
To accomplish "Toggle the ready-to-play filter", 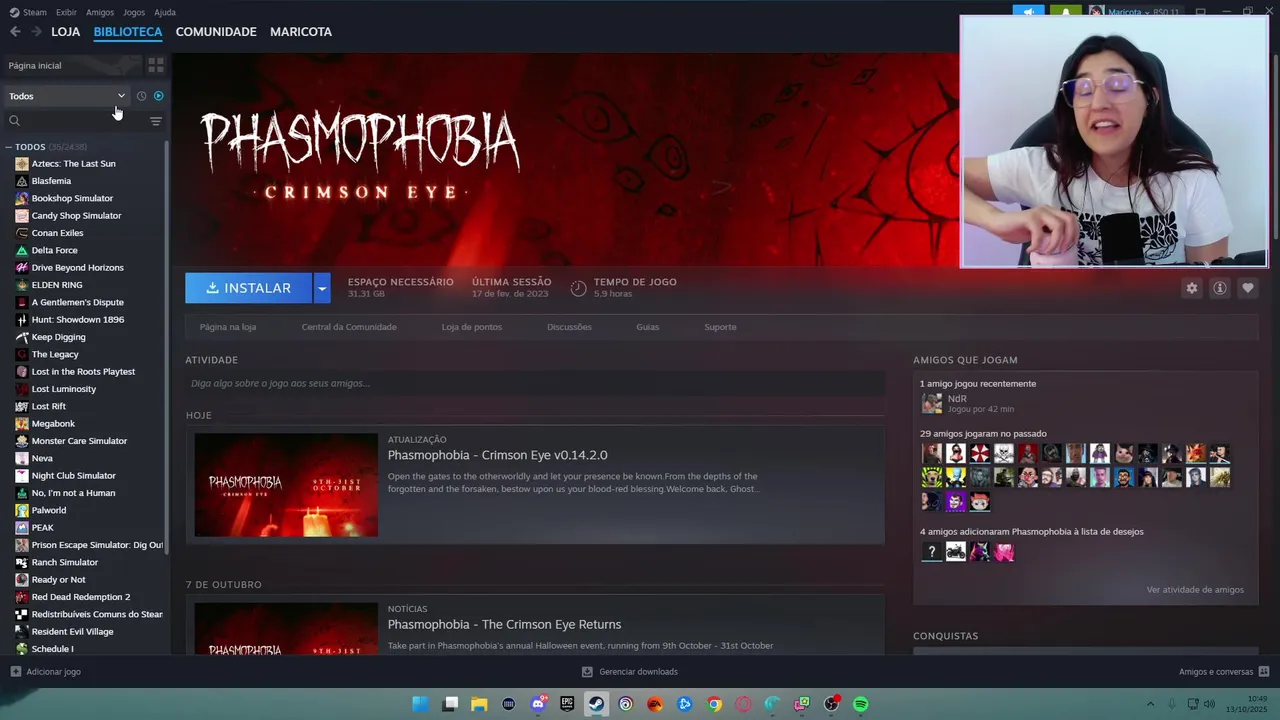I will click(x=158, y=96).
